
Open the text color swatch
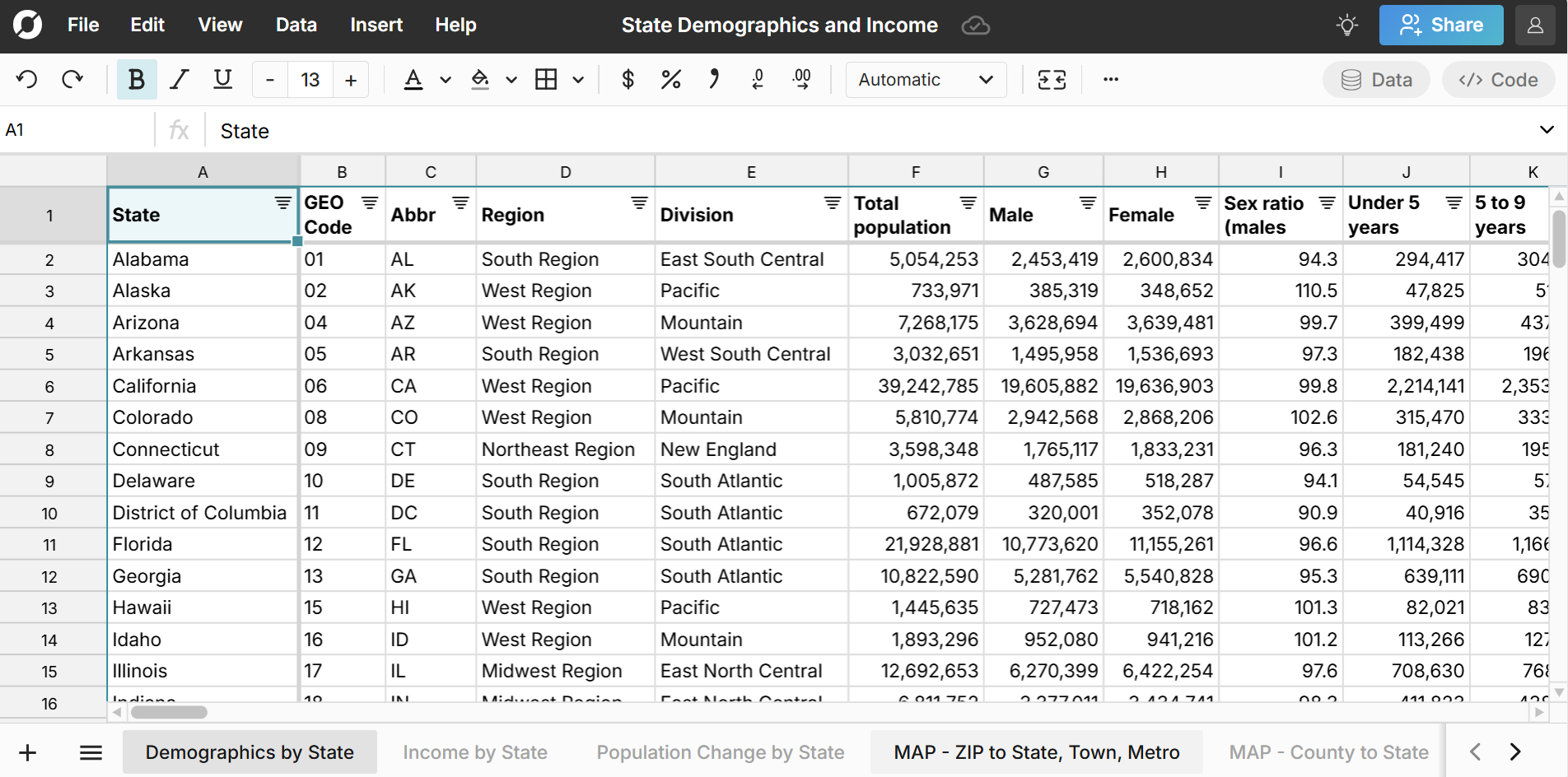tap(413, 79)
